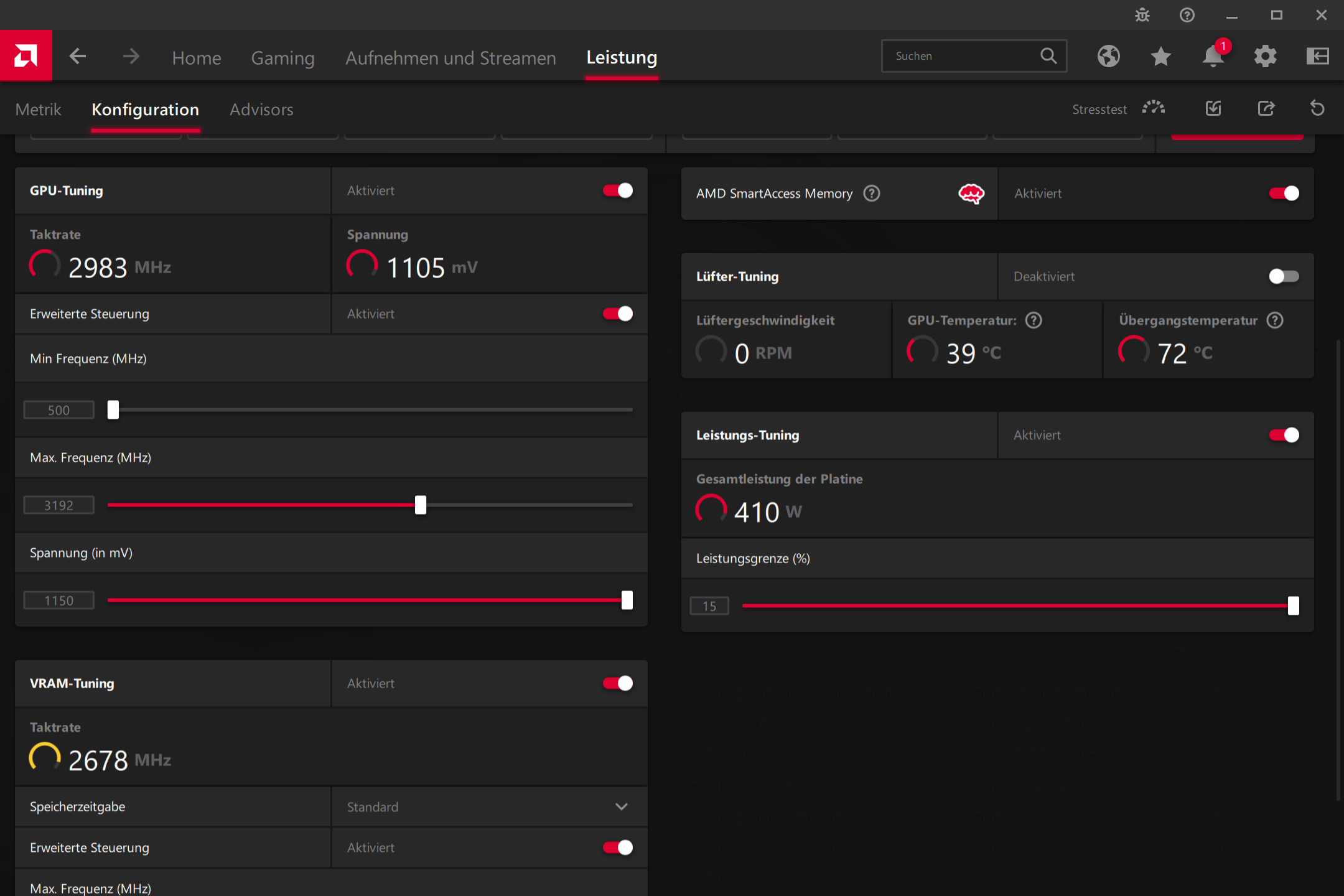Click Spannung value field 1150
1344x896 pixels.
coord(59,600)
